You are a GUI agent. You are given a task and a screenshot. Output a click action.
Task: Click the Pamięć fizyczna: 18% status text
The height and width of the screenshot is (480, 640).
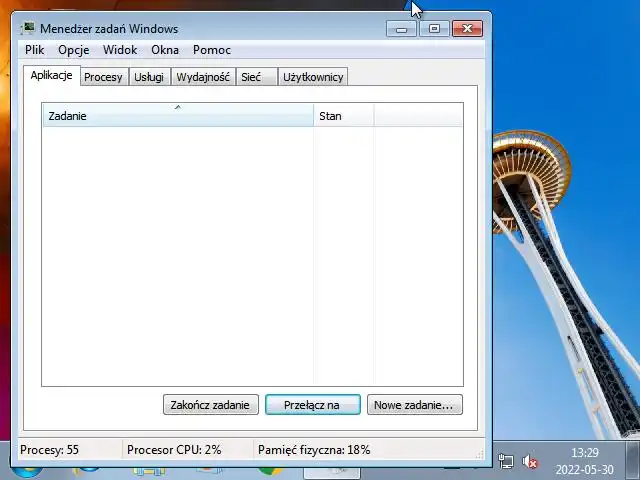pos(314,450)
